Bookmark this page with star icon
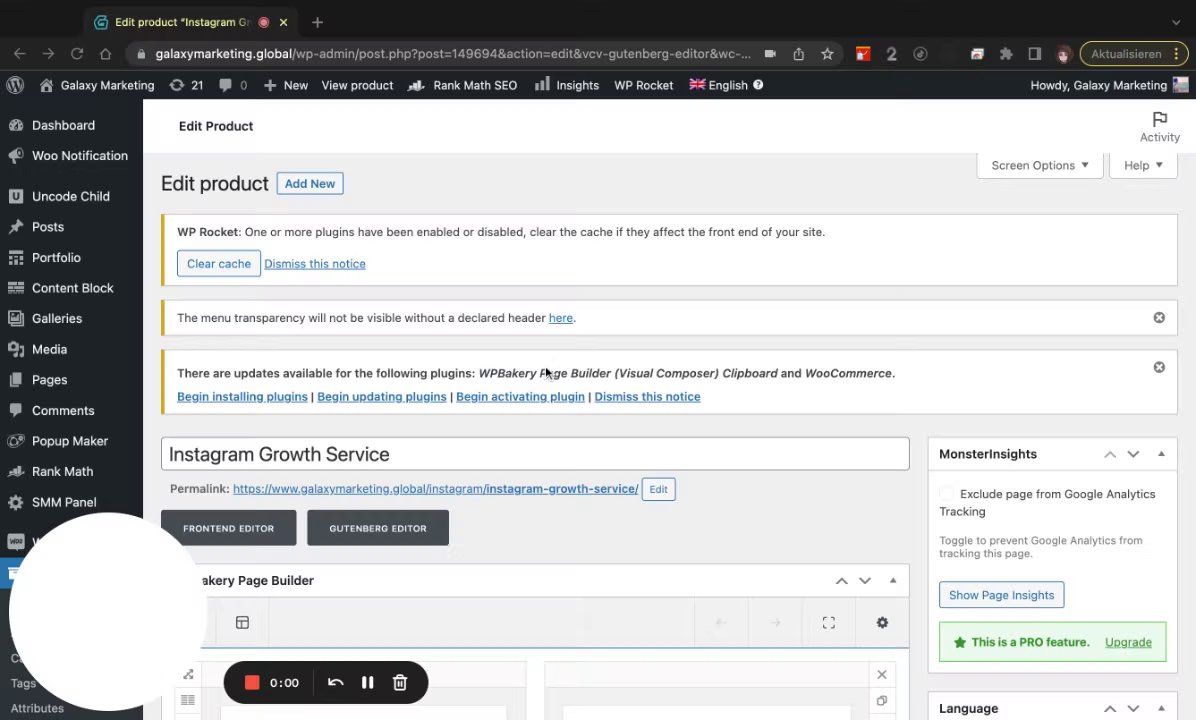Viewport: 1196px width, 720px height. (x=827, y=53)
